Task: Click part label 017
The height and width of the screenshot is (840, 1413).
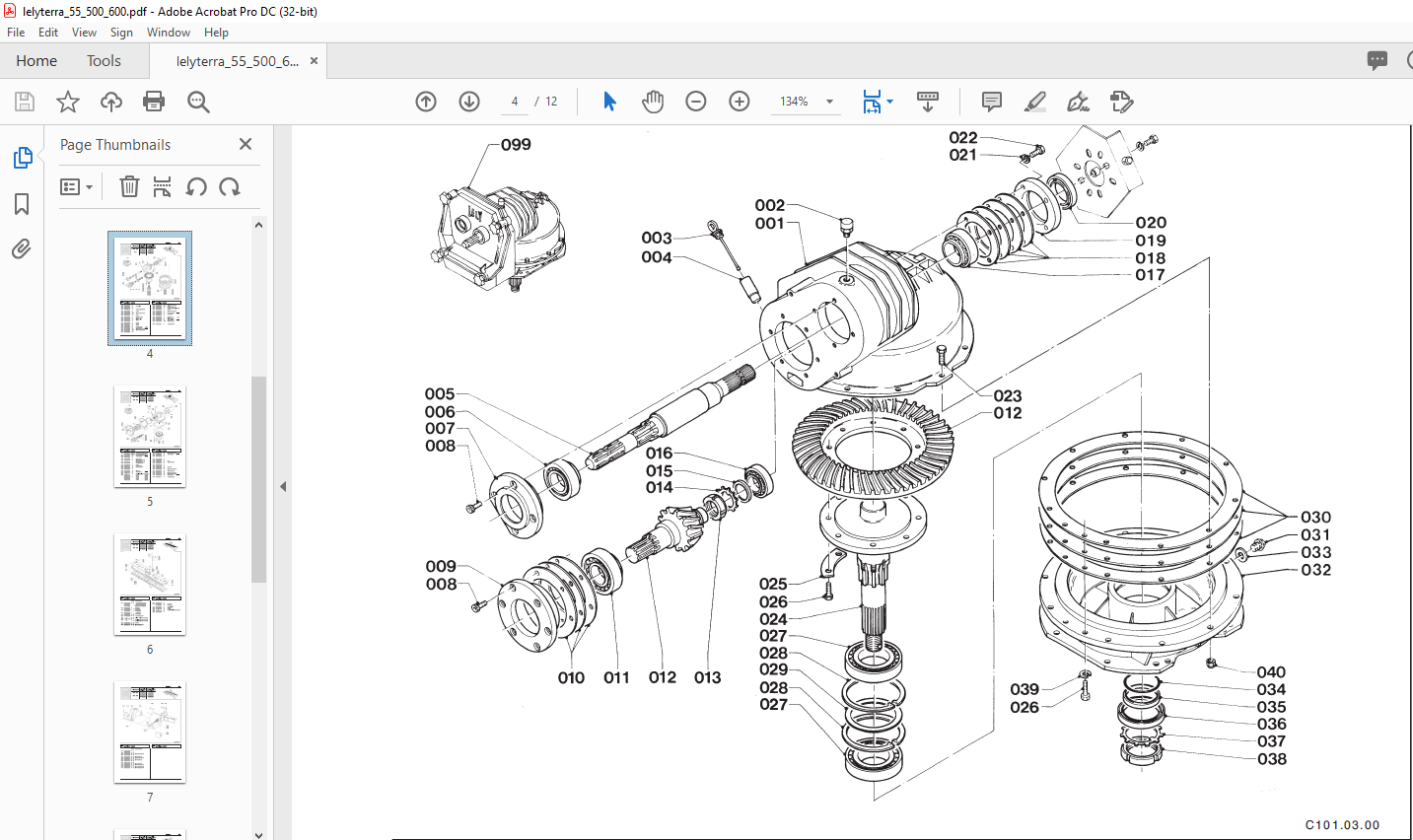Action: (1151, 275)
